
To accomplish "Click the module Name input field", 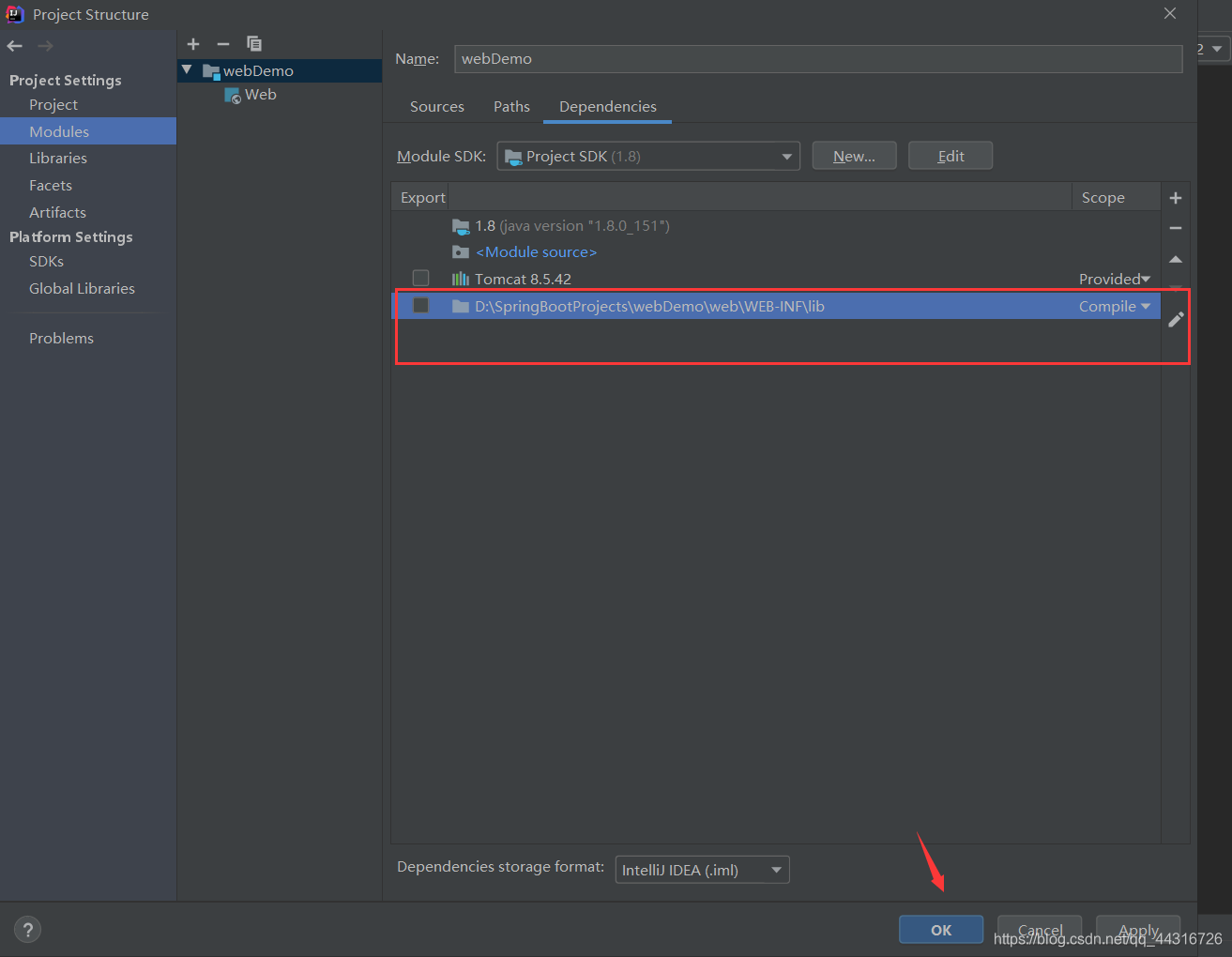I will tap(818, 59).
